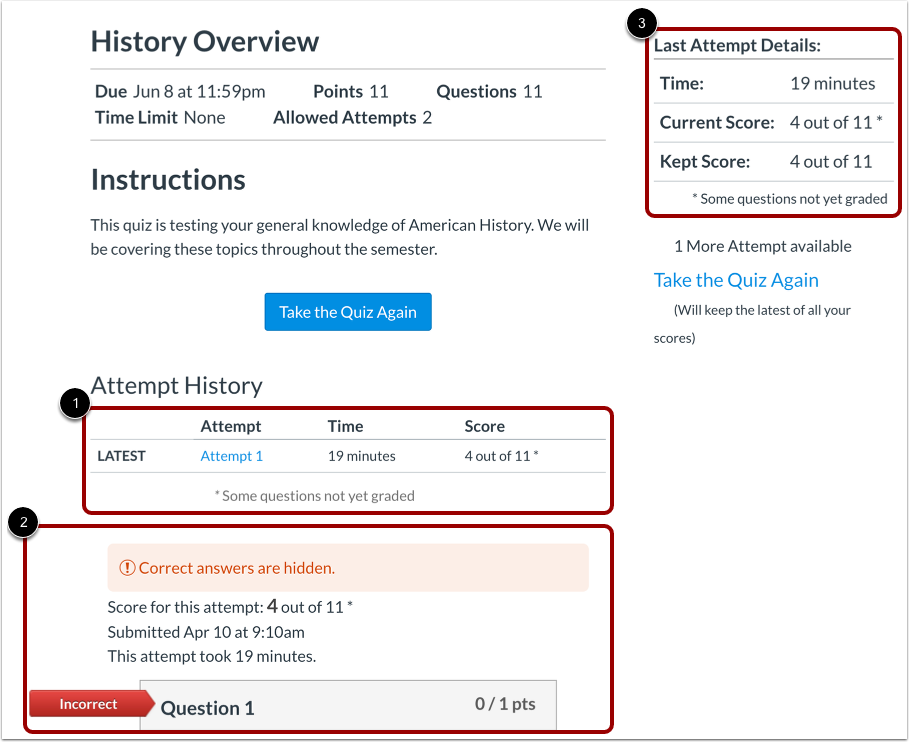Image resolution: width=909 pixels, height=742 pixels.
Task: Click the Current Score 4 out of 11 value
Action: point(835,122)
